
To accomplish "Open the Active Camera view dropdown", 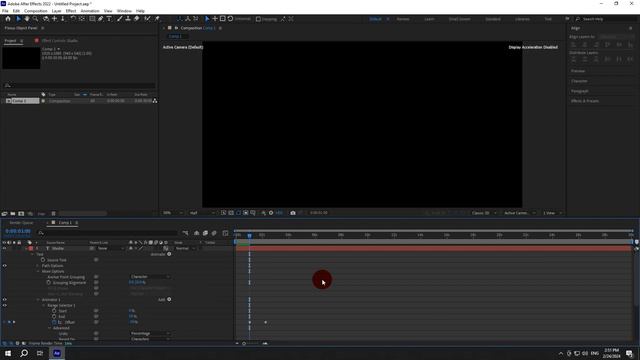I will 519,213.
